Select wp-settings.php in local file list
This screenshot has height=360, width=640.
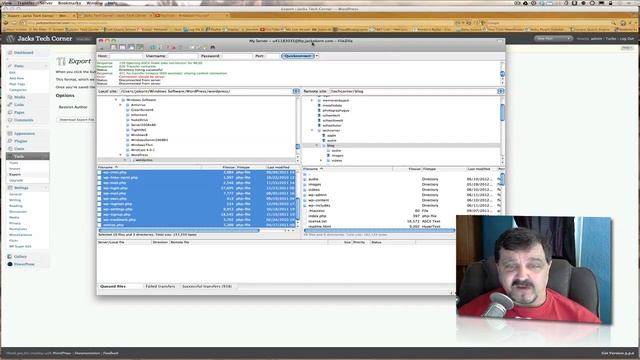click(118, 209)
